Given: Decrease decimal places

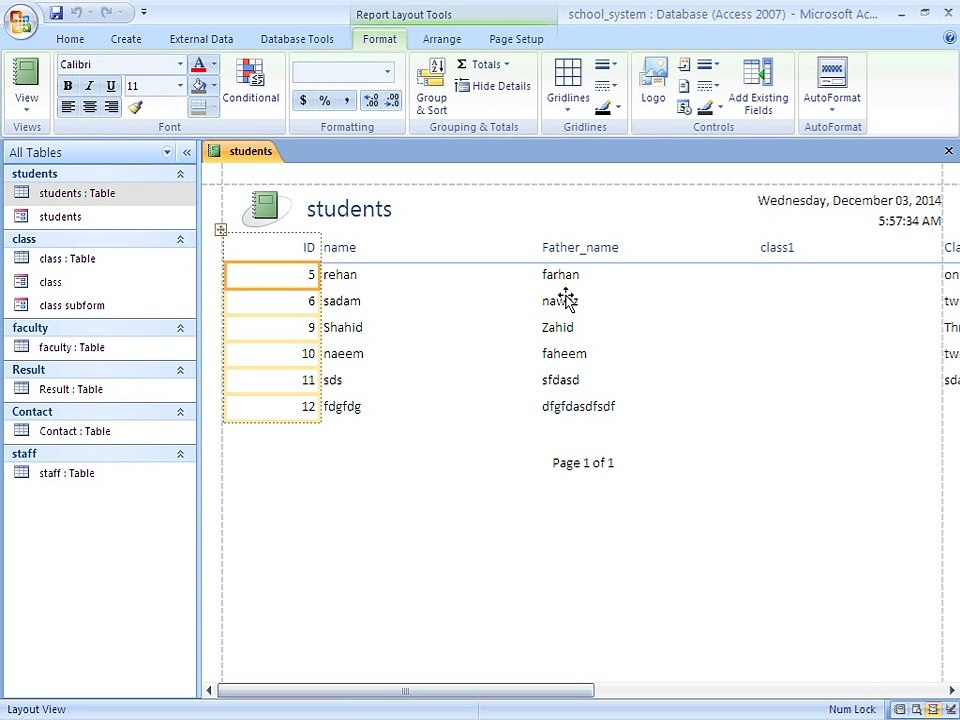Looking at the screenshot, I should pyautogui.click(x=392, y=100).
